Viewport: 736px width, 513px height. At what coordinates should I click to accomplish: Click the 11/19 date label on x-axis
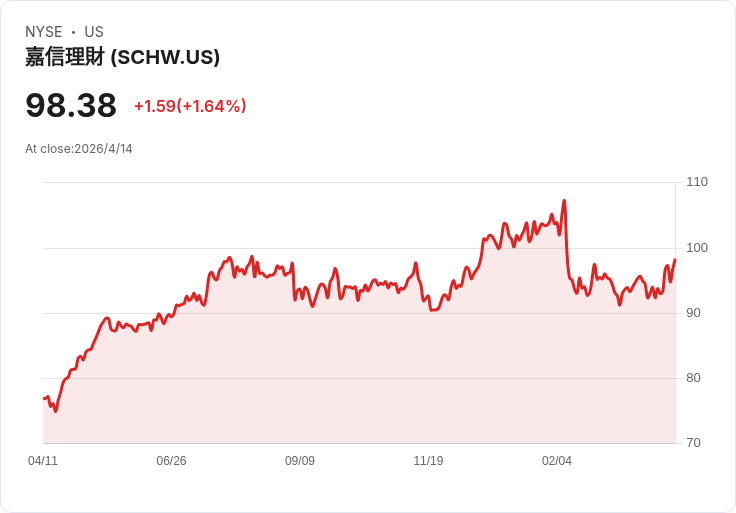click(x=428, y=461)
